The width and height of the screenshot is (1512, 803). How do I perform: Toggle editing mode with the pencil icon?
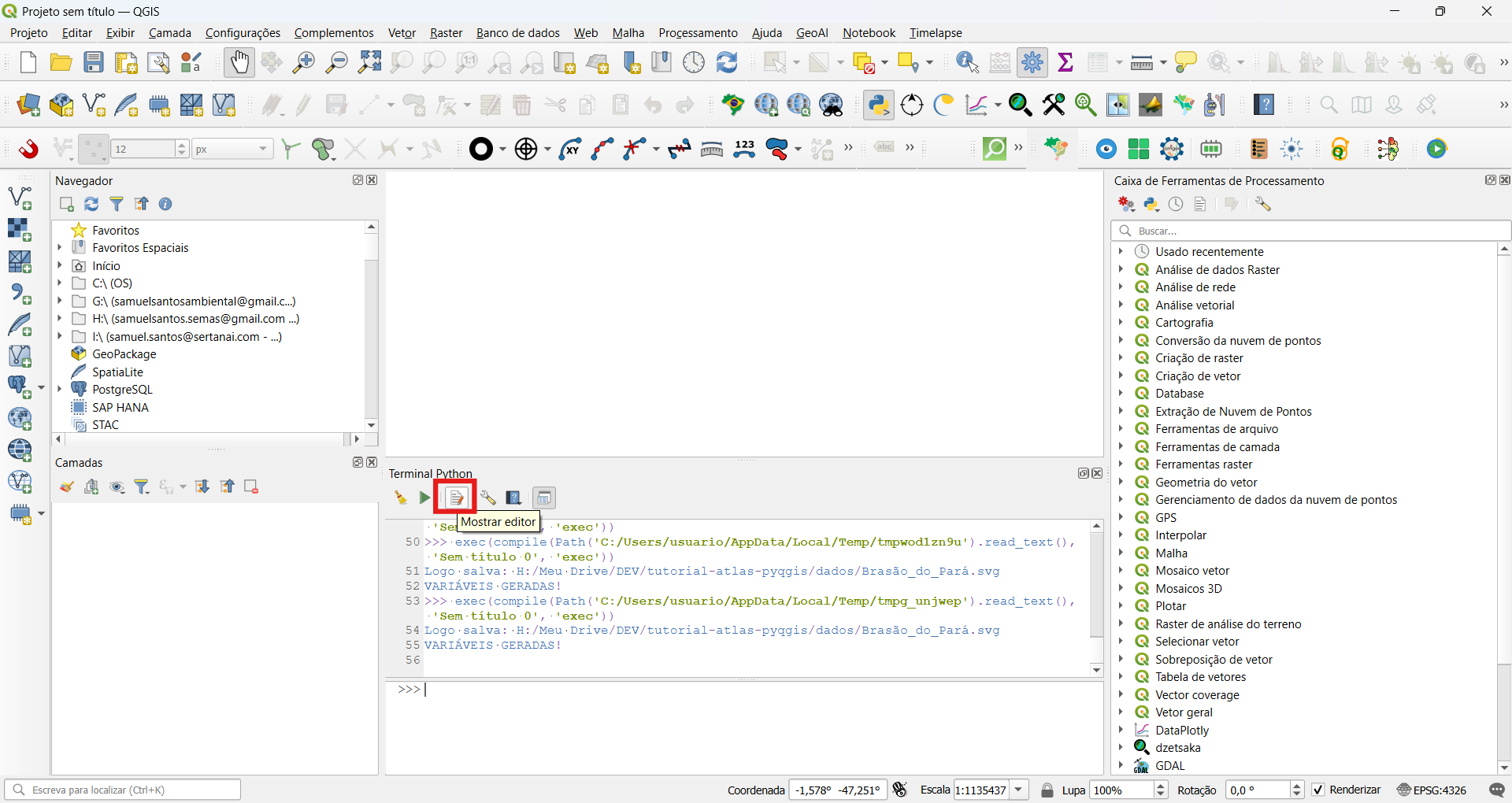tap(302, 105)
